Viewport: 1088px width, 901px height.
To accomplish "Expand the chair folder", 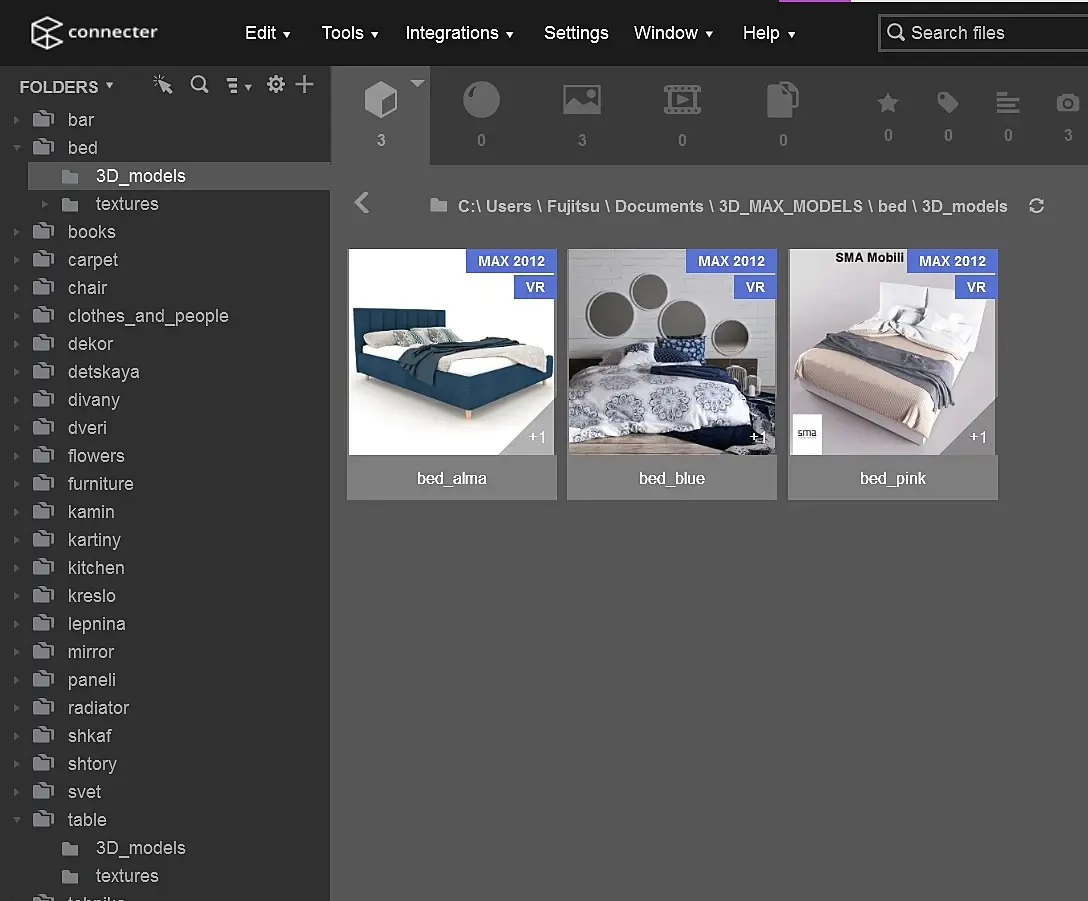I will (x=17, y=287).
